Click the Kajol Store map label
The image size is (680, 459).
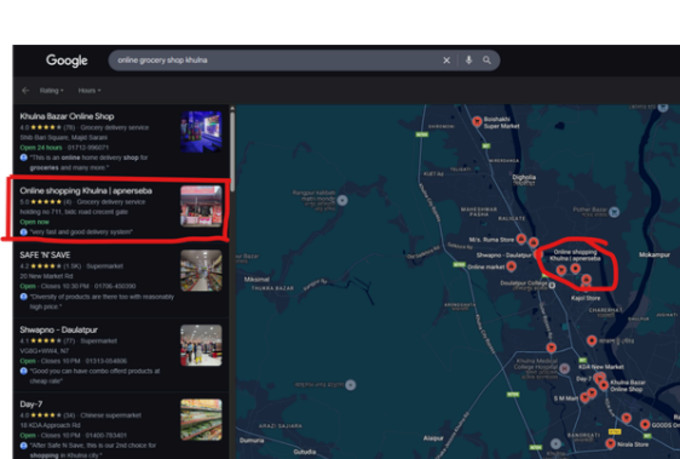[x=585, y=298]
